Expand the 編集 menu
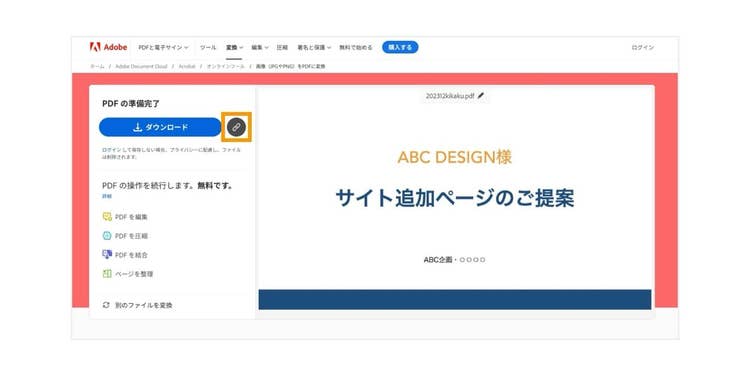The image size is (750, 375). (260, 47)
